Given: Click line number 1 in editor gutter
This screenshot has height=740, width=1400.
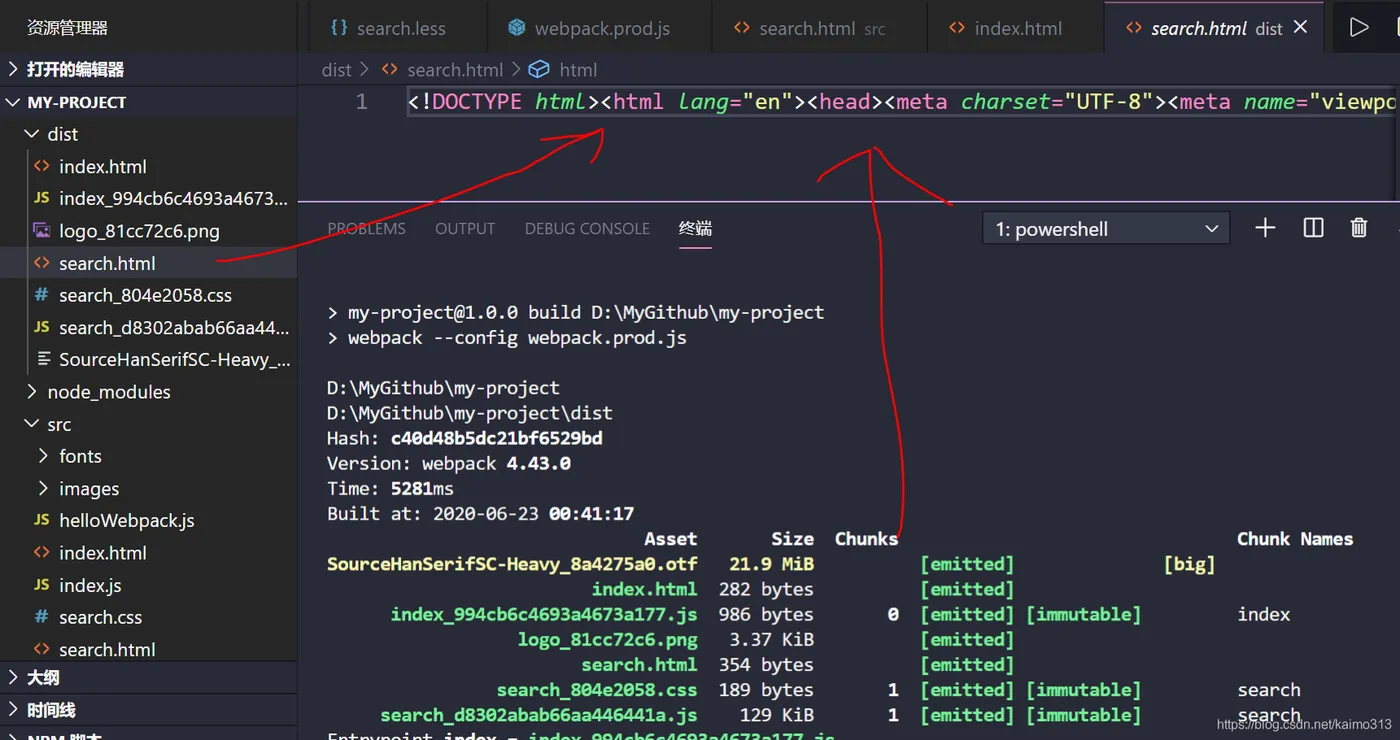Looking at the screenshot, I should click(361, 102).
